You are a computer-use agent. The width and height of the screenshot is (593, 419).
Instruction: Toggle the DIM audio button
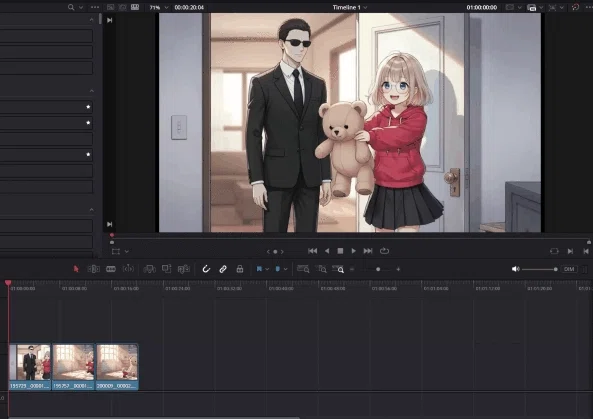point(569,269)
